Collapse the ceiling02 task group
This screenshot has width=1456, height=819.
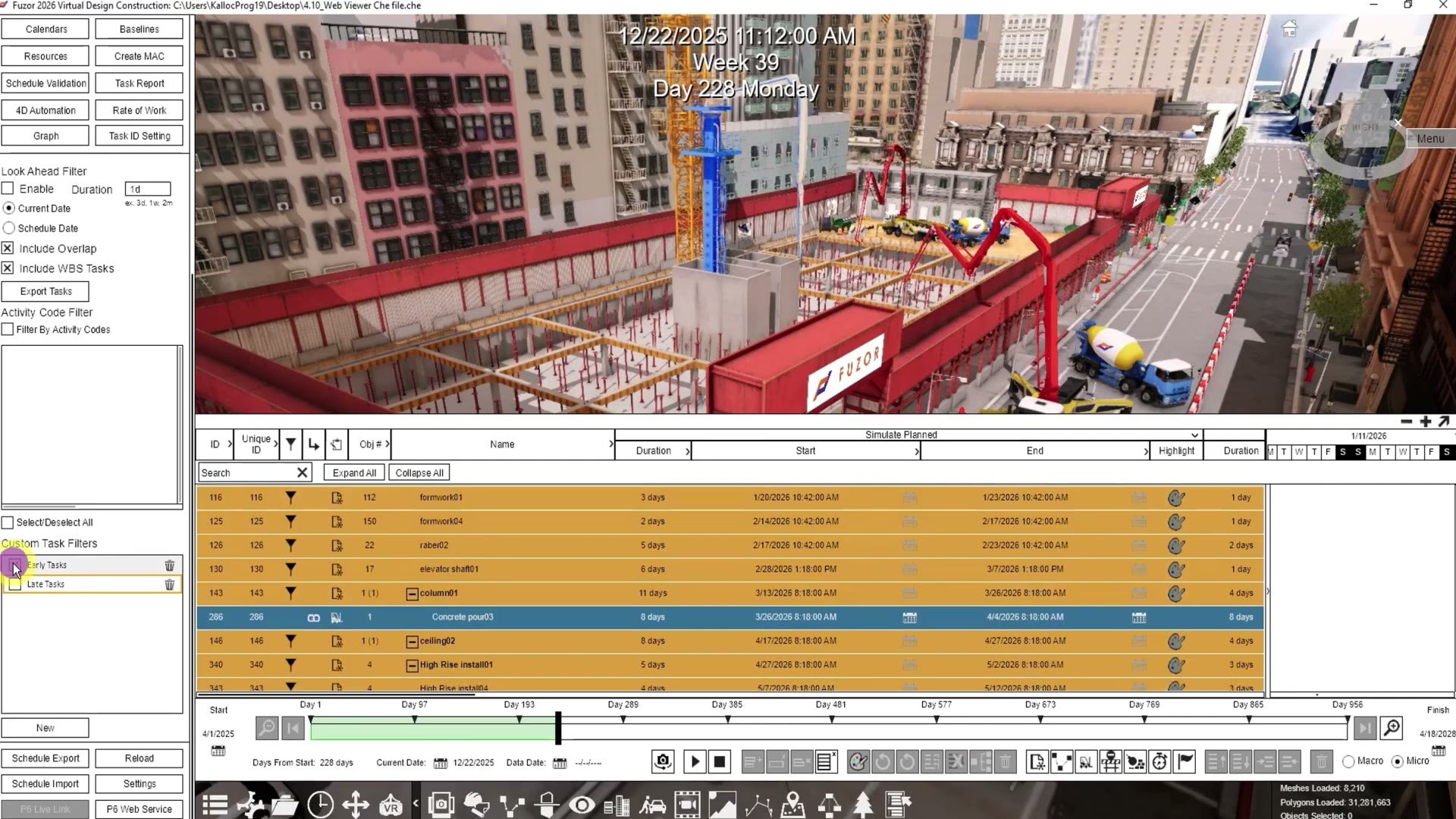pos(412,642)
